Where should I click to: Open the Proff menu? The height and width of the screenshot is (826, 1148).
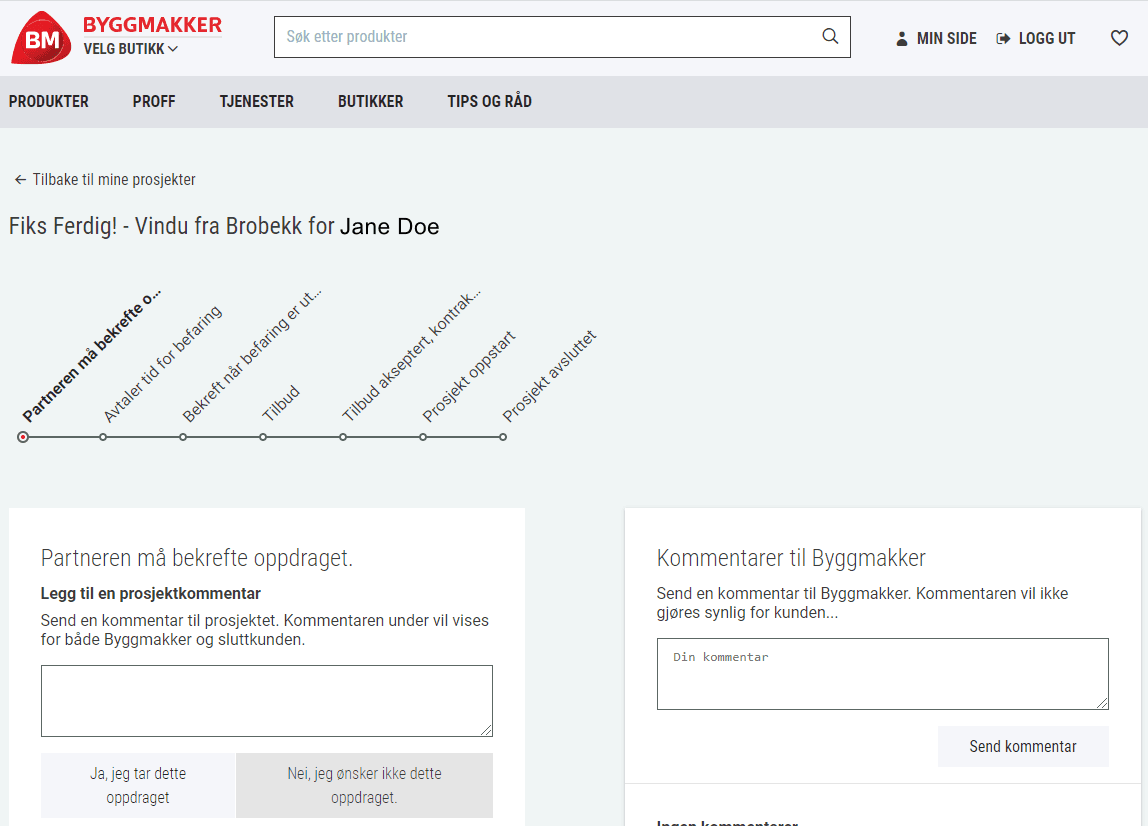(154, 102)
